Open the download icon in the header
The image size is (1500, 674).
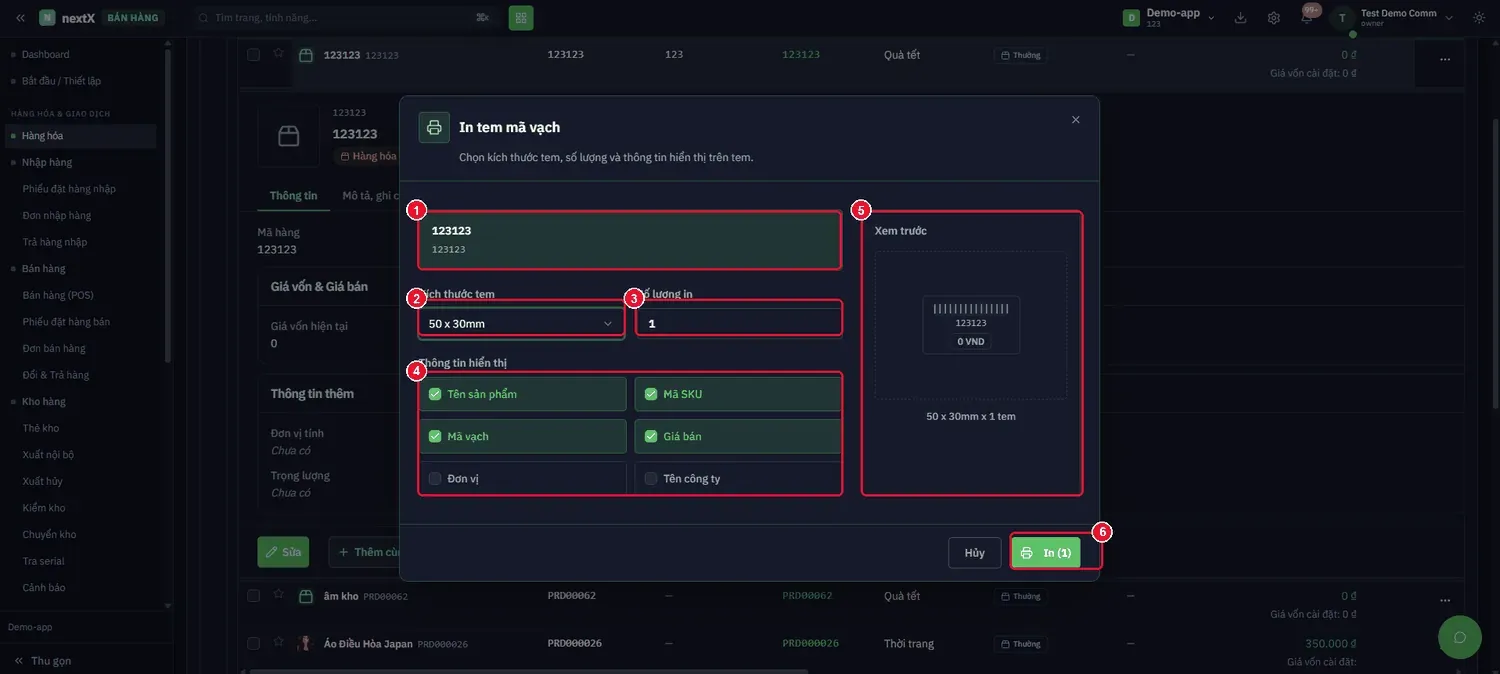point(1241,18)
